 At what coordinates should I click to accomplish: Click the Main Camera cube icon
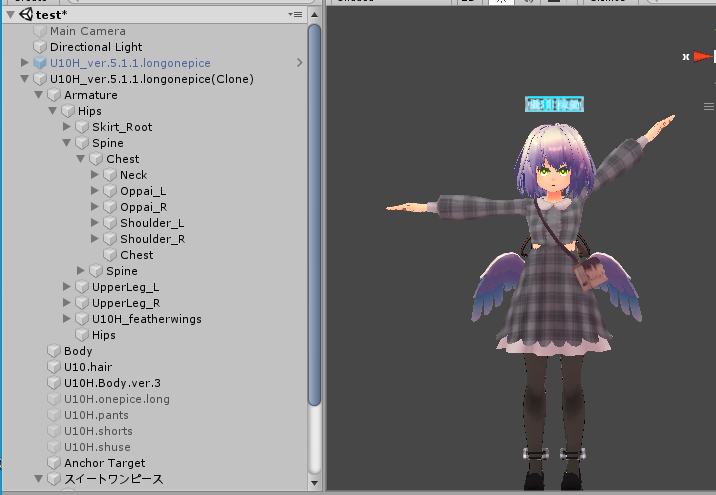(x=40, y=31)
